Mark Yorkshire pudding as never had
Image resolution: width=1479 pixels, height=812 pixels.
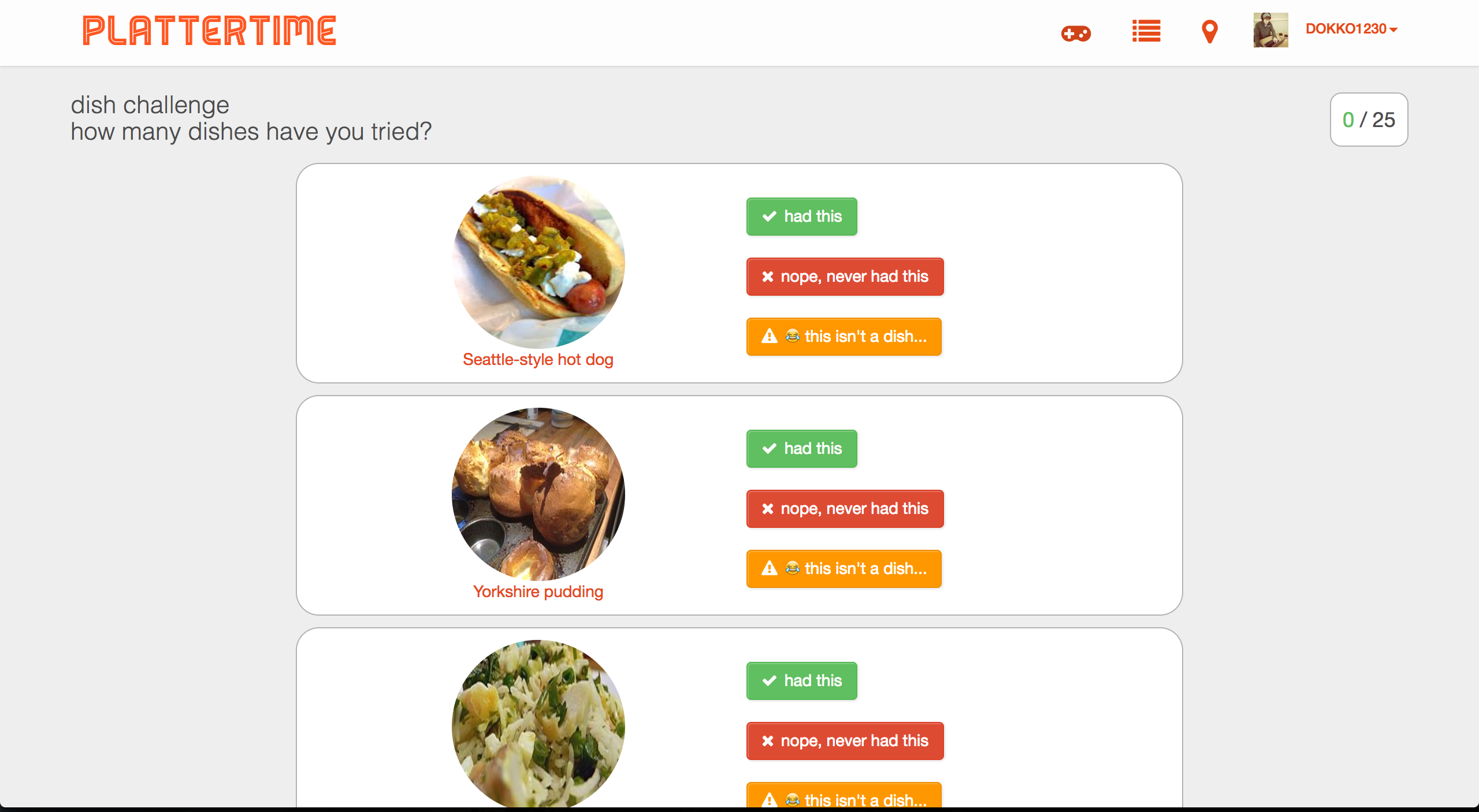[x=845, y=509]
